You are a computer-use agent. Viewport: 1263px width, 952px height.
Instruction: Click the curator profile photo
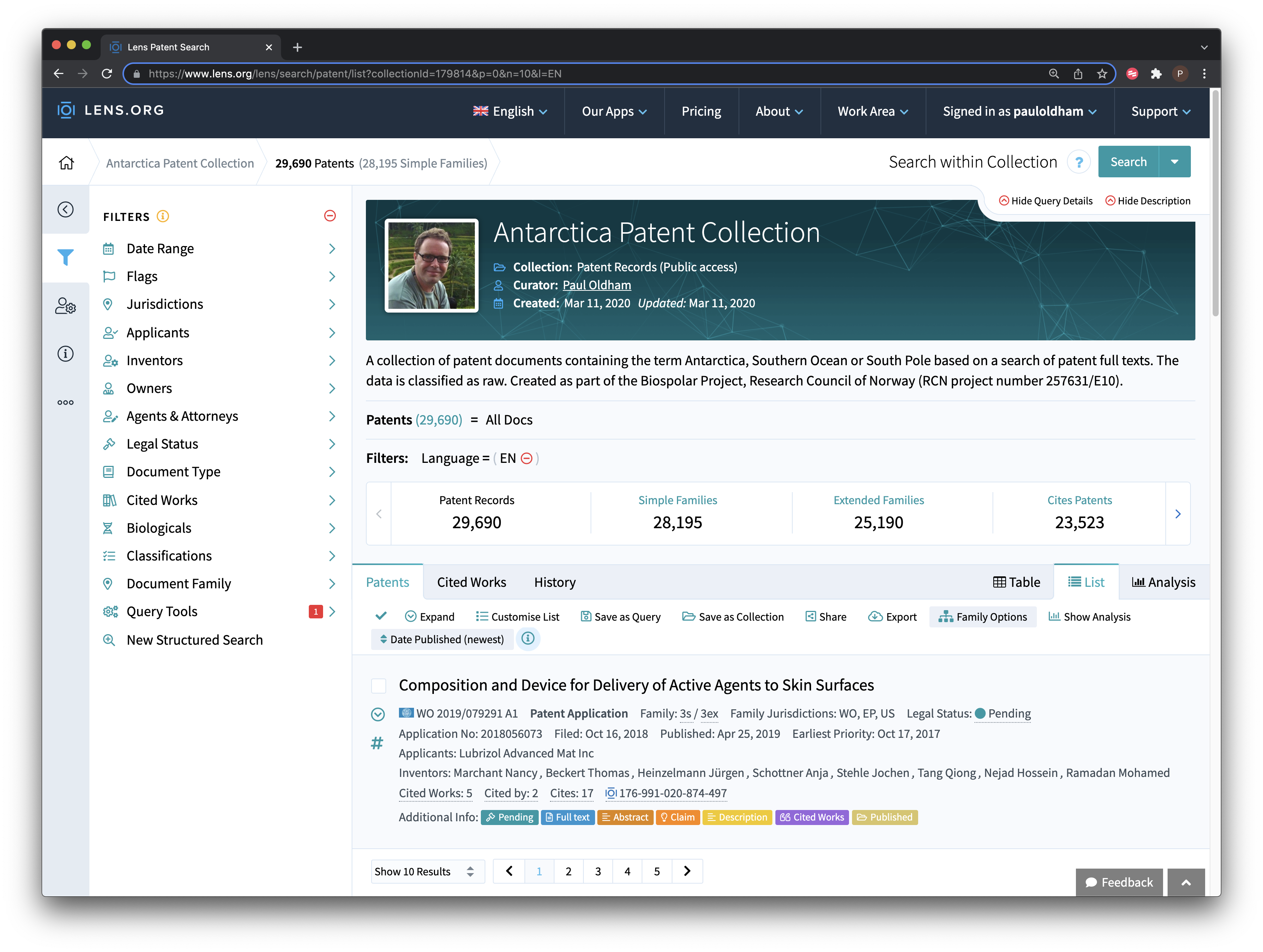pos(431,266)
